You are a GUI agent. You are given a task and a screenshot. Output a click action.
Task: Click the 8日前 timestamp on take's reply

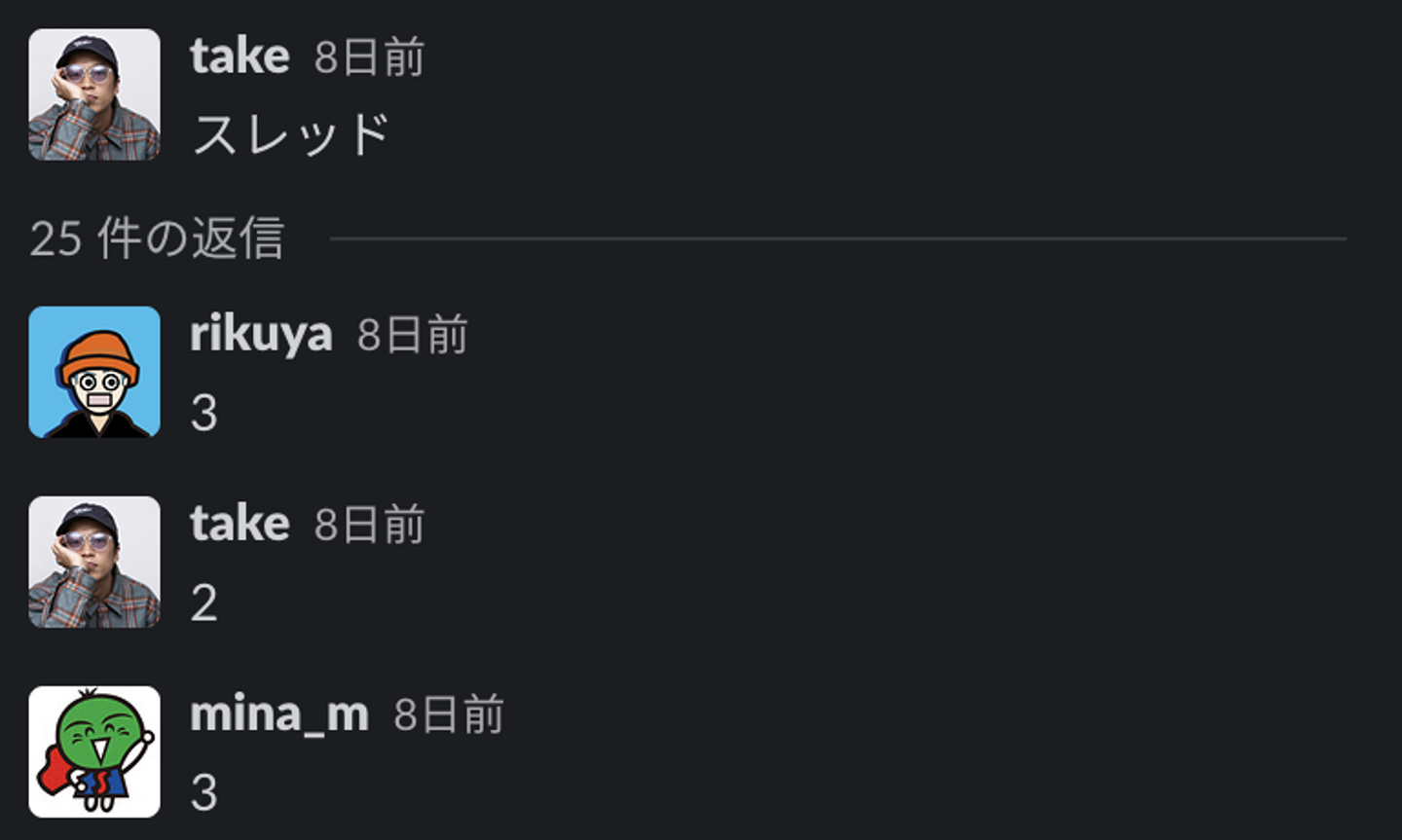[x=369, y=526]
